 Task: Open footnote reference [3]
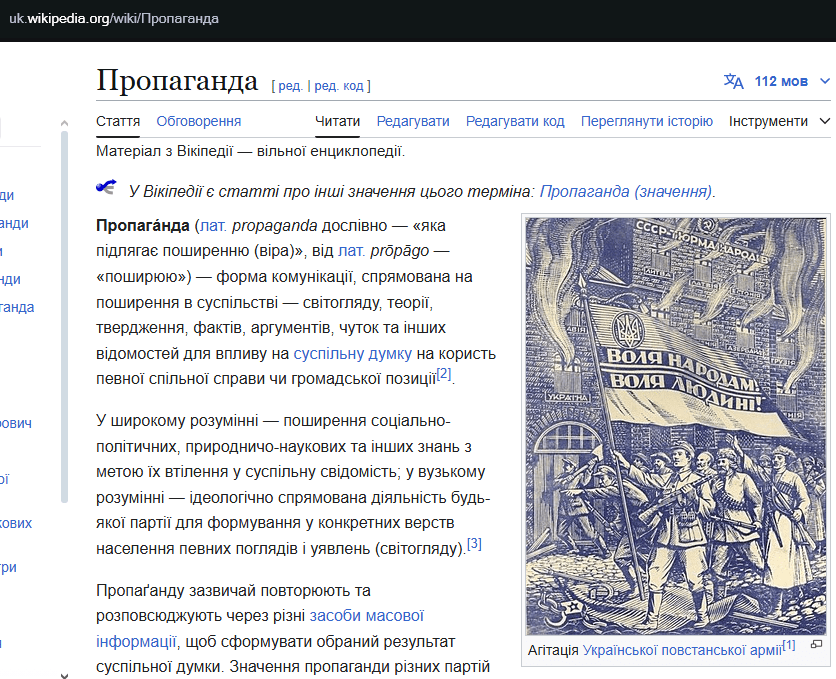[x=474, y=544]
